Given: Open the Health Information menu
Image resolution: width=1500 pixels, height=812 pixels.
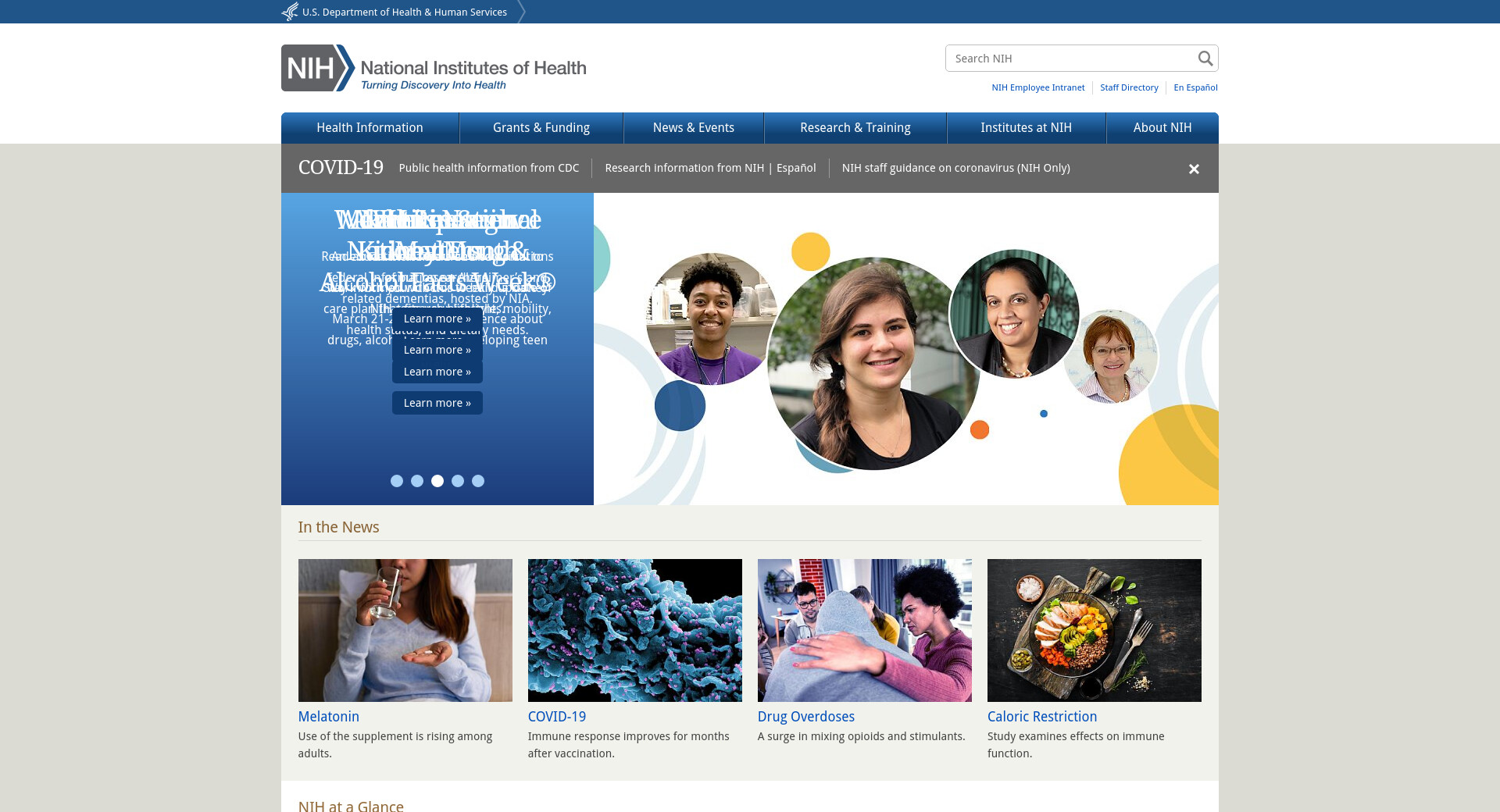Looking at the screenshot, I should pos(370,128).
